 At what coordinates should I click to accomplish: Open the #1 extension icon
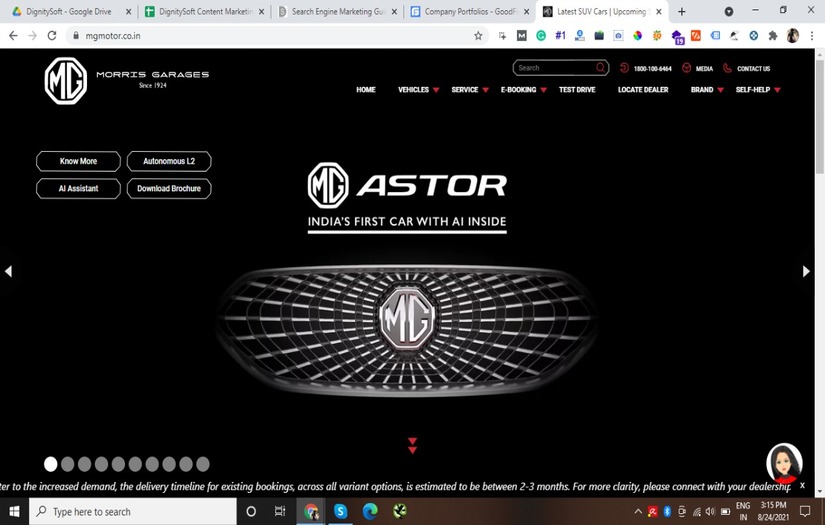pyautogui.click(x=560, y=36)
